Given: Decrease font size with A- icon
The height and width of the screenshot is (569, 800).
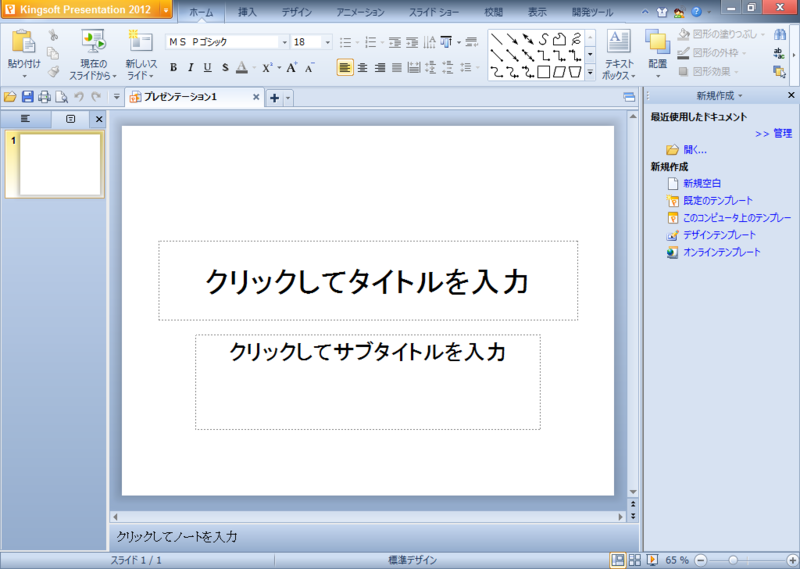Looking at the screenshot, I should (x=310, y=68).
